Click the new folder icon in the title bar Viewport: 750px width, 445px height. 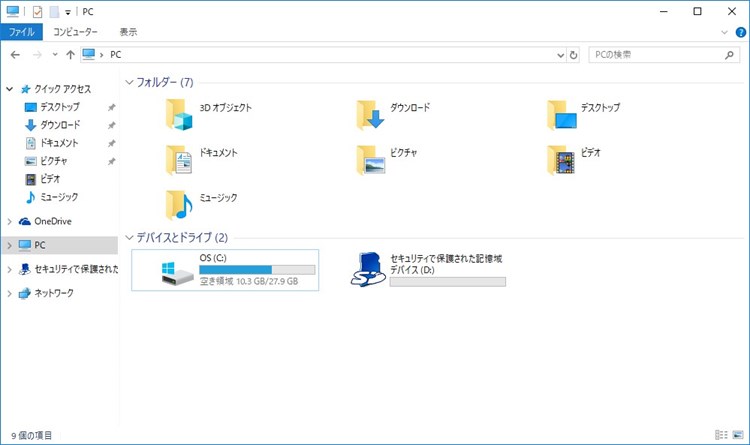coord(54,11)
